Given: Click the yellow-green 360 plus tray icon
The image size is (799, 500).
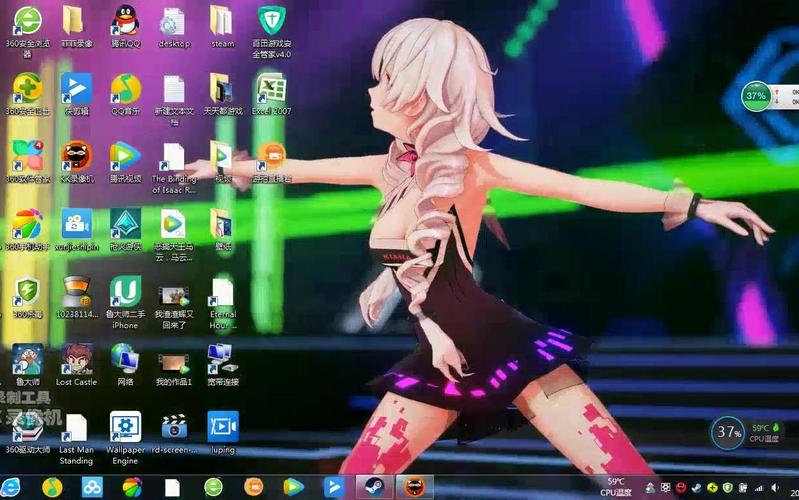Looking at the screenshot, I should (712, 488).
